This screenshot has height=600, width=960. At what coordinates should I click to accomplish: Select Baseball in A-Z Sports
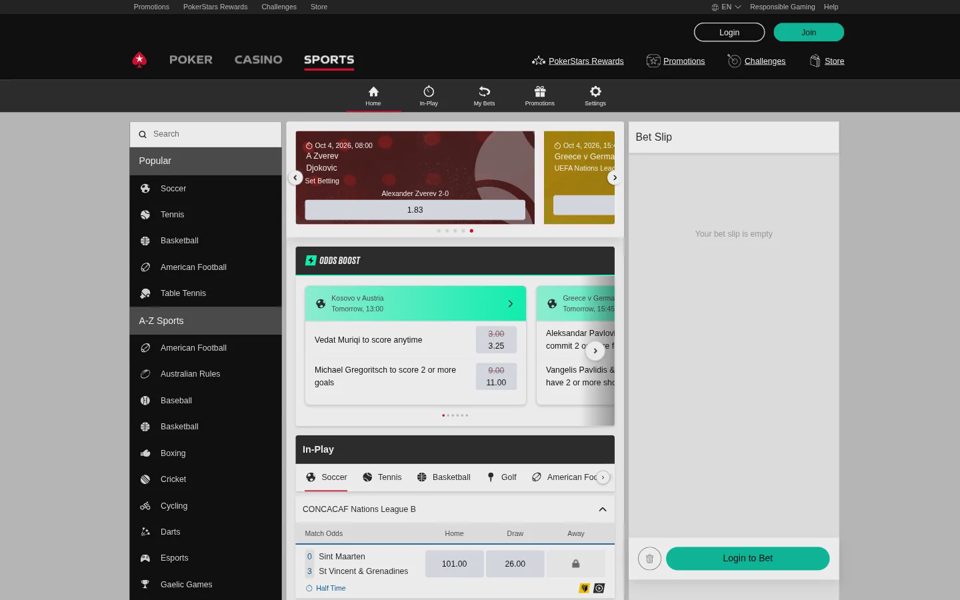tap(205, 400)
